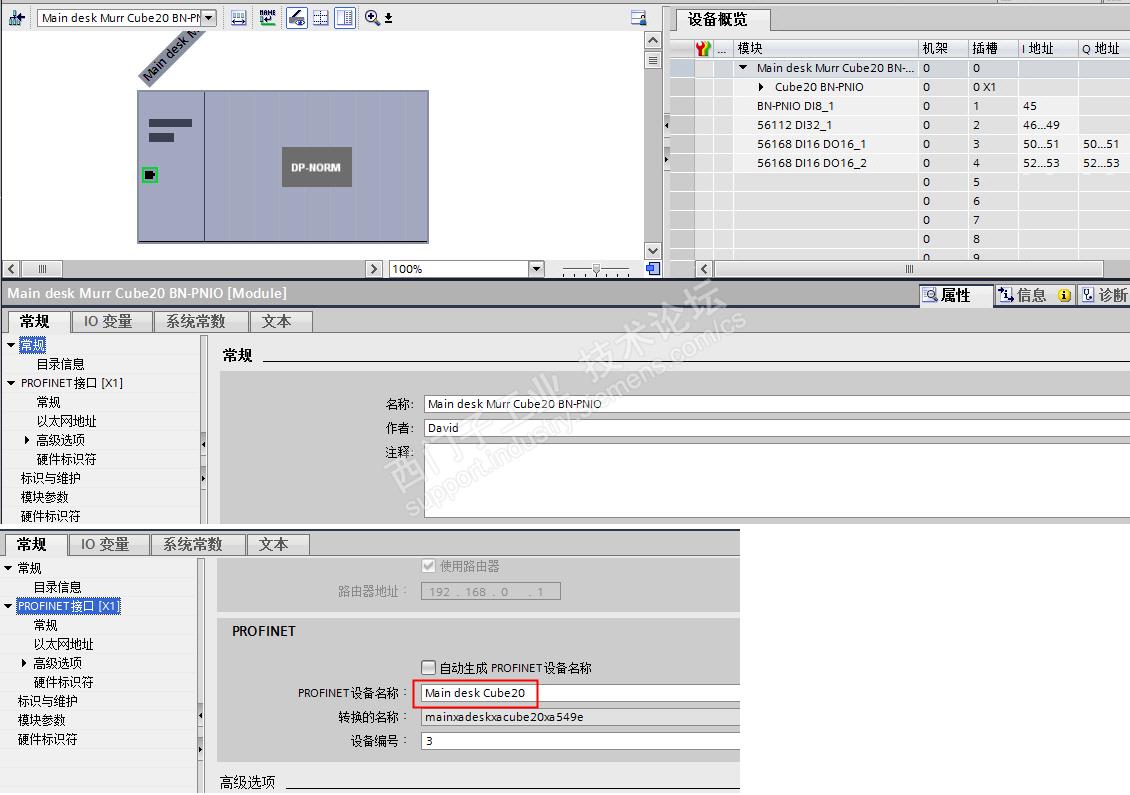Screen dimensions: 1130x795
Task: Collapse the upper 常规 tree node
Action: (x=12, y=345)
